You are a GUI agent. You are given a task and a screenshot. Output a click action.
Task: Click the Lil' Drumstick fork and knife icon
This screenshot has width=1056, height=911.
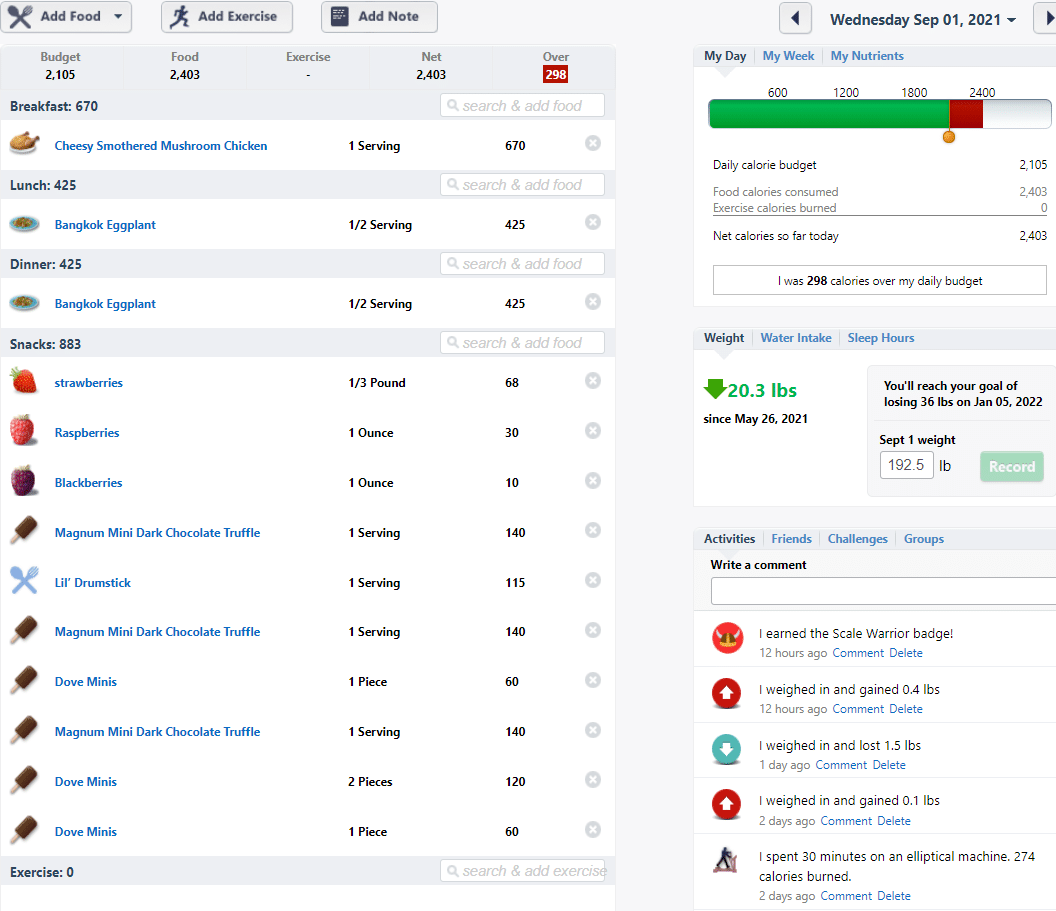point(24,580)
